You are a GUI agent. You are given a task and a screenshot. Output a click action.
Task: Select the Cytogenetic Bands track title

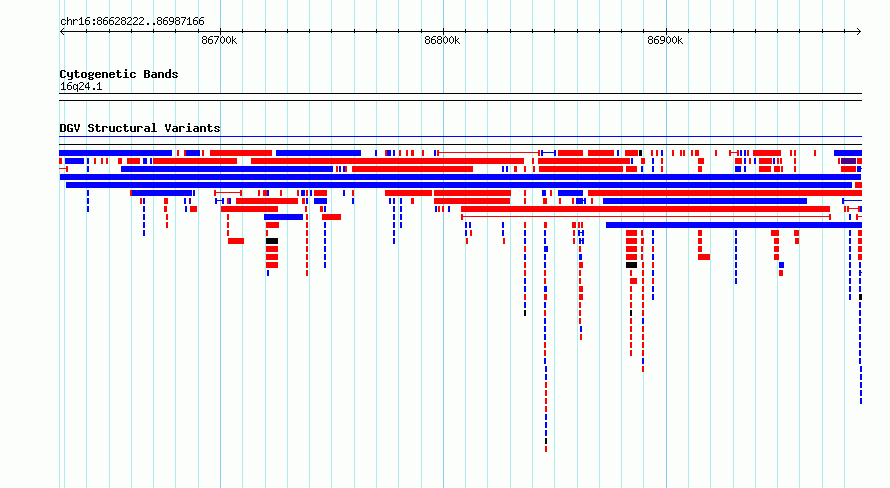click(x=119, y=74)
